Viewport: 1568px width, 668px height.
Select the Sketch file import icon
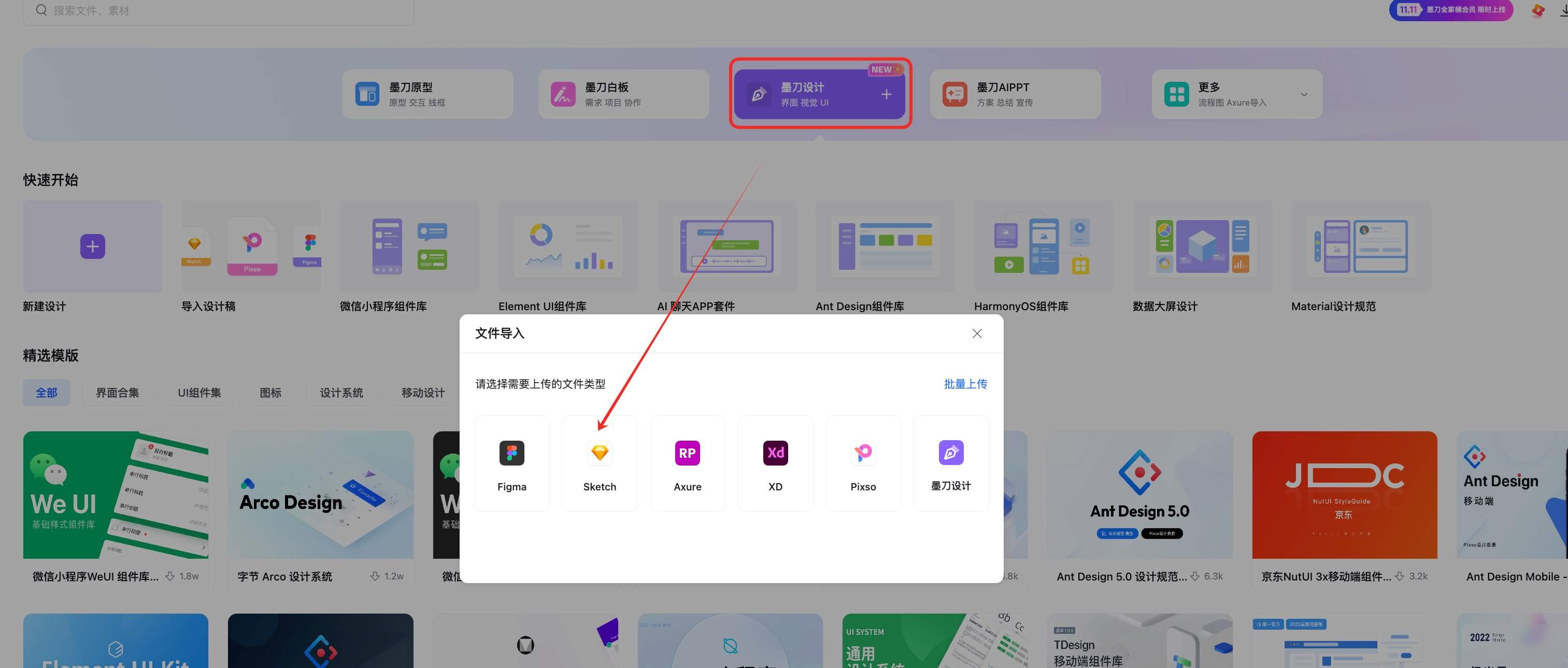tap(599, 453)
